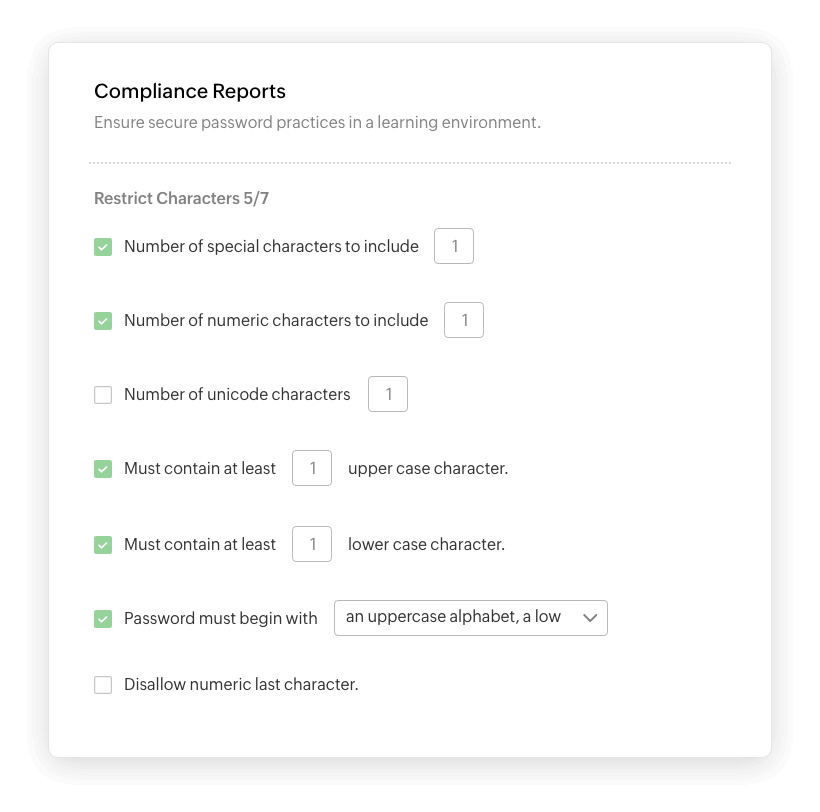Click the special characters count input field

(454, 245)
